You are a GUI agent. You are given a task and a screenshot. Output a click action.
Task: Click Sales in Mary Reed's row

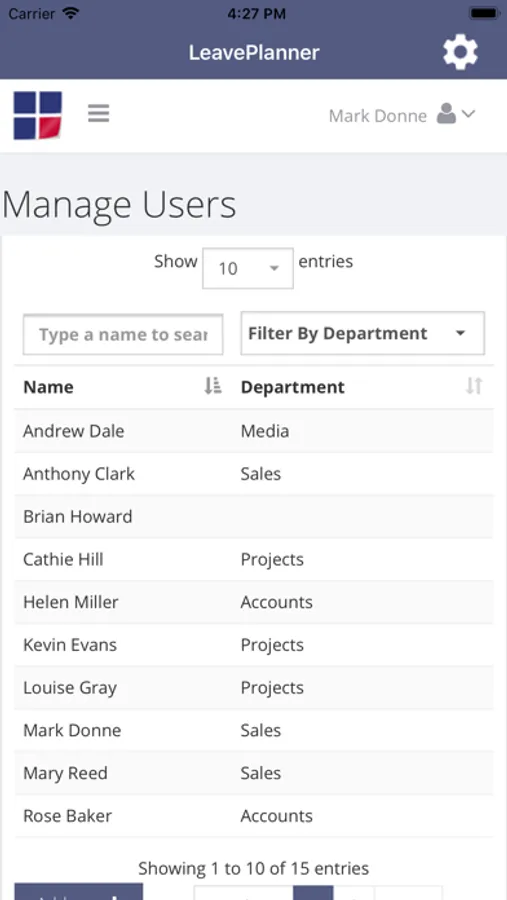(261, 773)
